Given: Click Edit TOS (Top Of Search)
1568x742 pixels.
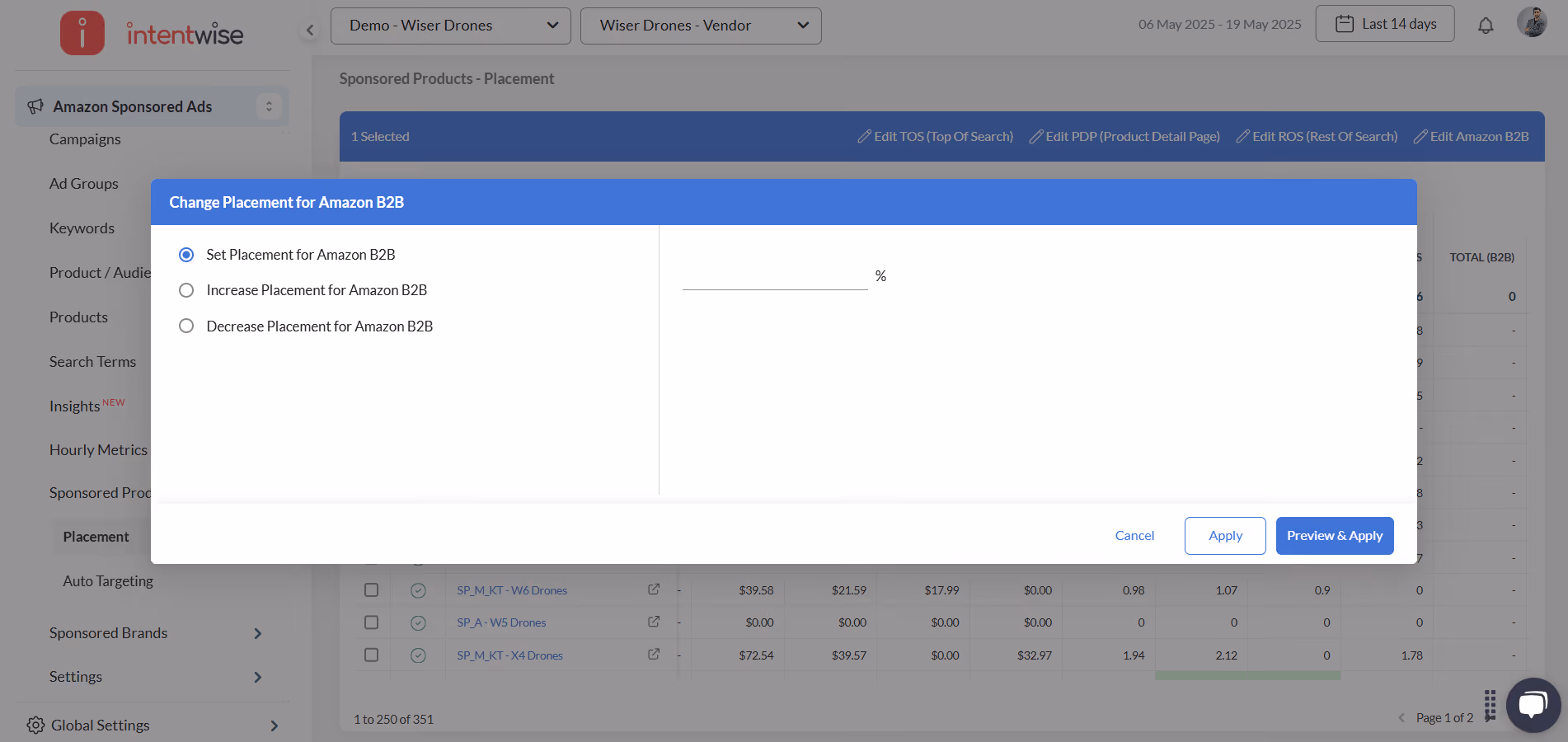Looking at the screenshot, I should (935, 136).
